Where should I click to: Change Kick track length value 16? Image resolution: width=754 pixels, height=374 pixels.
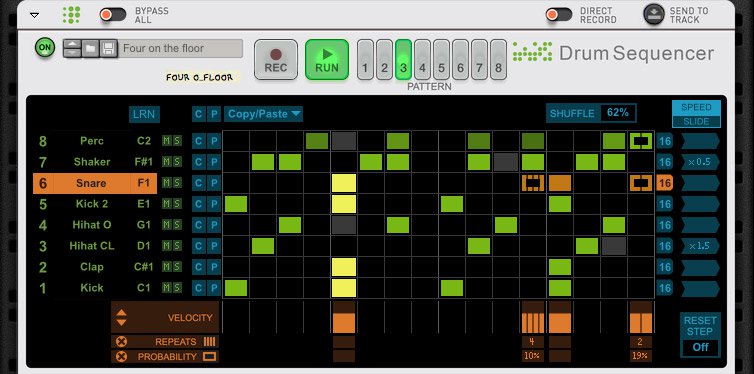tap(665, 288)
